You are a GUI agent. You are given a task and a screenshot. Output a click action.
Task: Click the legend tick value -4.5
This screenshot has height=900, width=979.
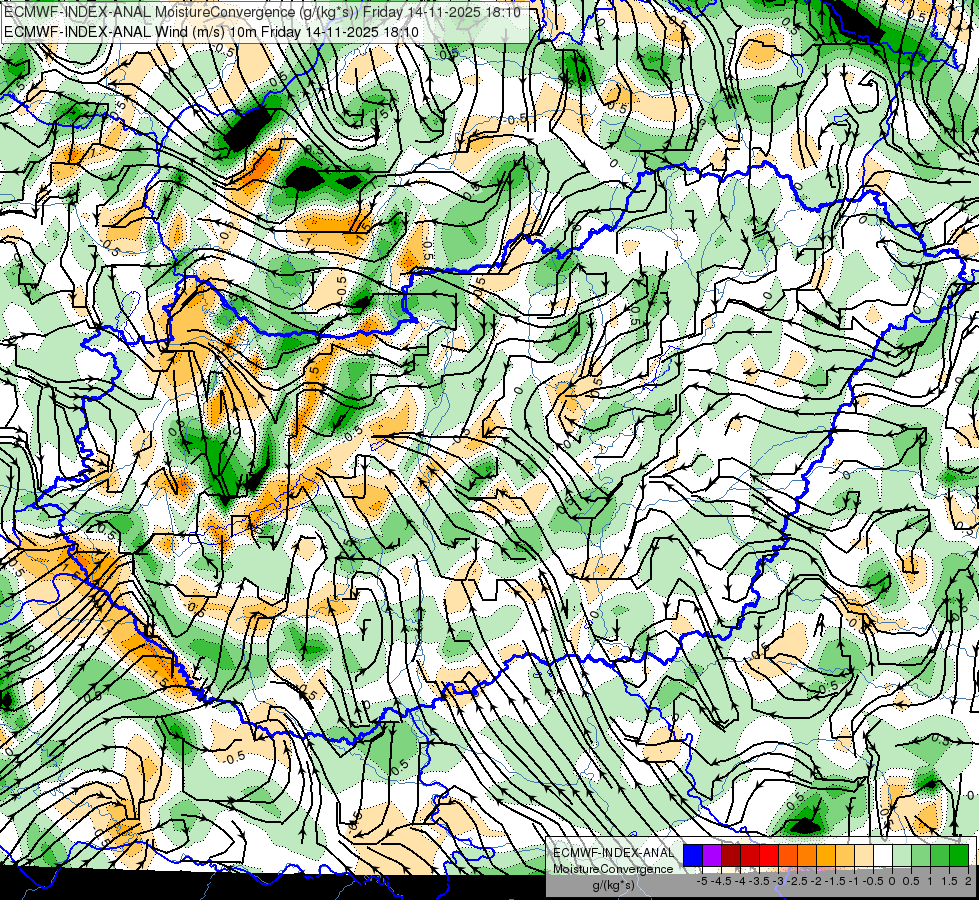tap(721, 881)
